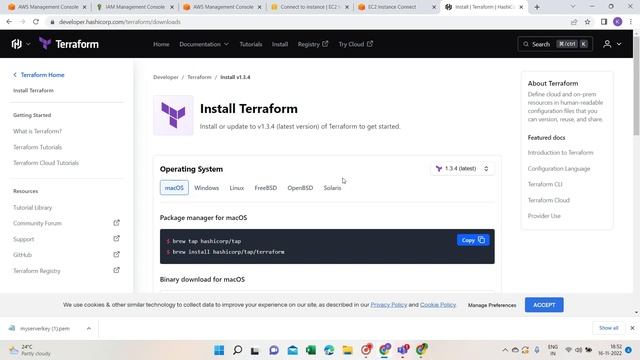Accept the cookies
Viewport: 640px width, 360px height.
point(544,305)
